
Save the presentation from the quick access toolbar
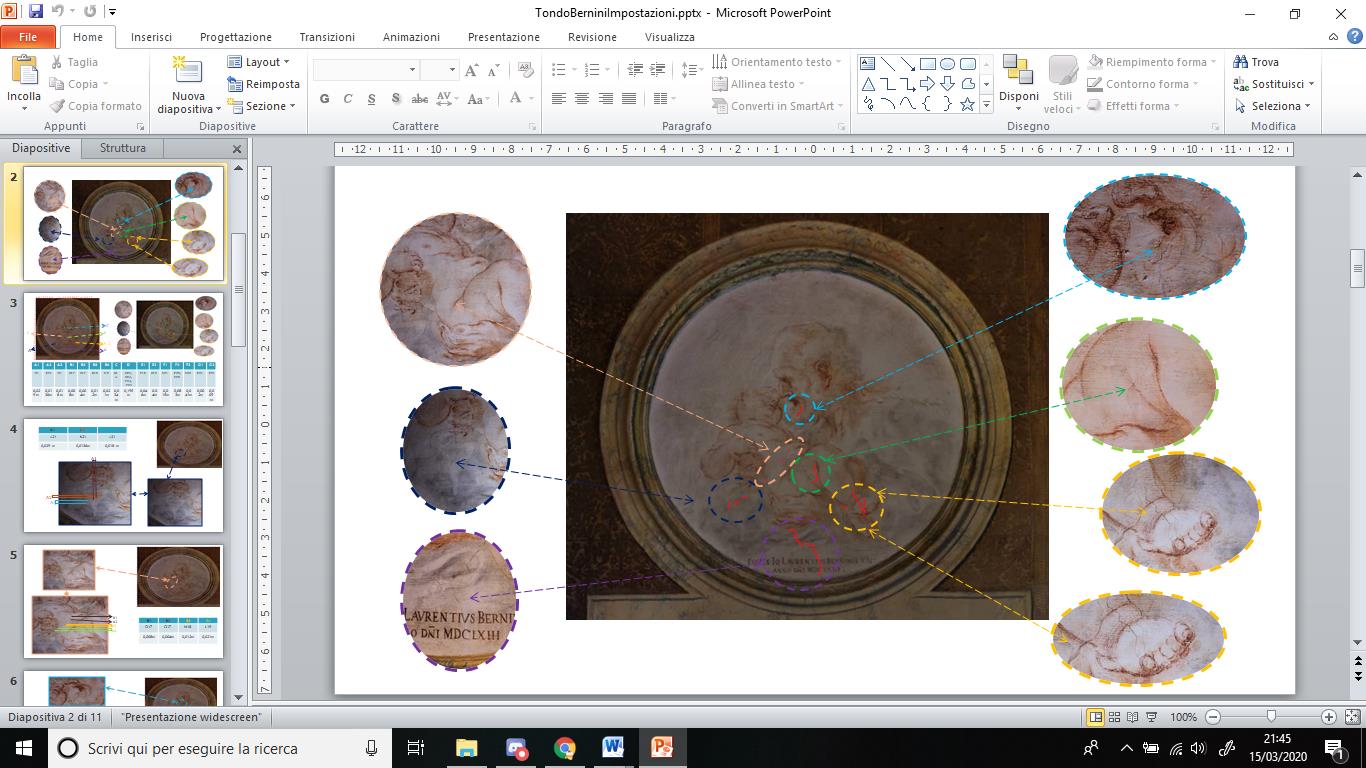point(37,12)
